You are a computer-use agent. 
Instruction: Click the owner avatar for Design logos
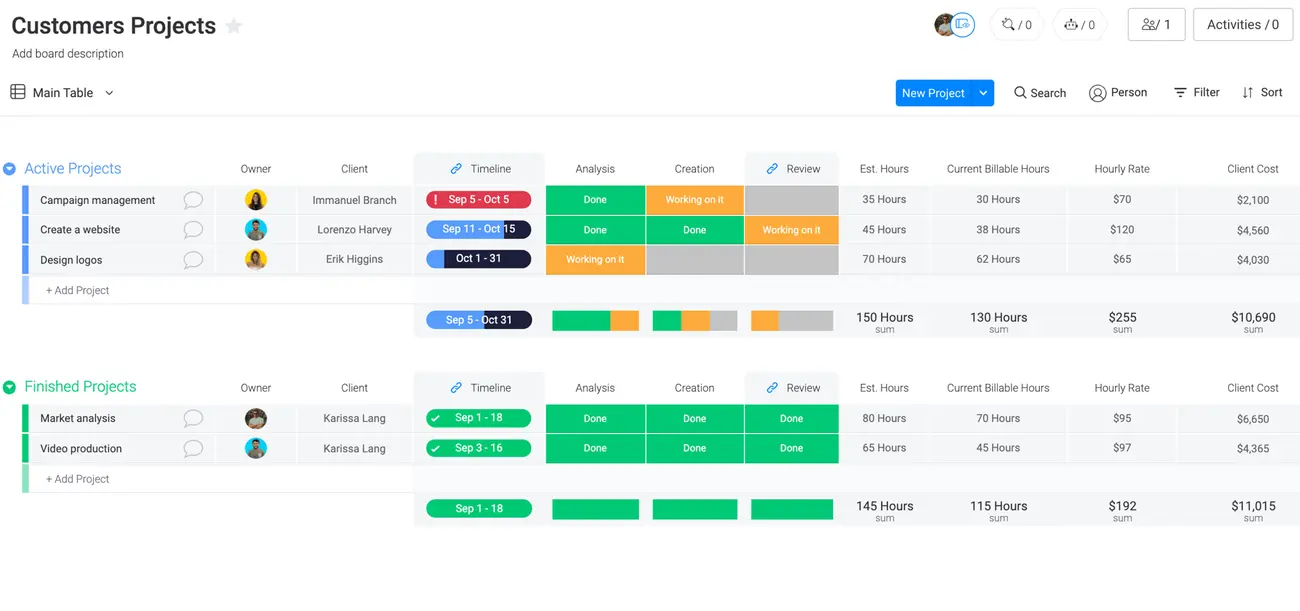click(256, 260)
